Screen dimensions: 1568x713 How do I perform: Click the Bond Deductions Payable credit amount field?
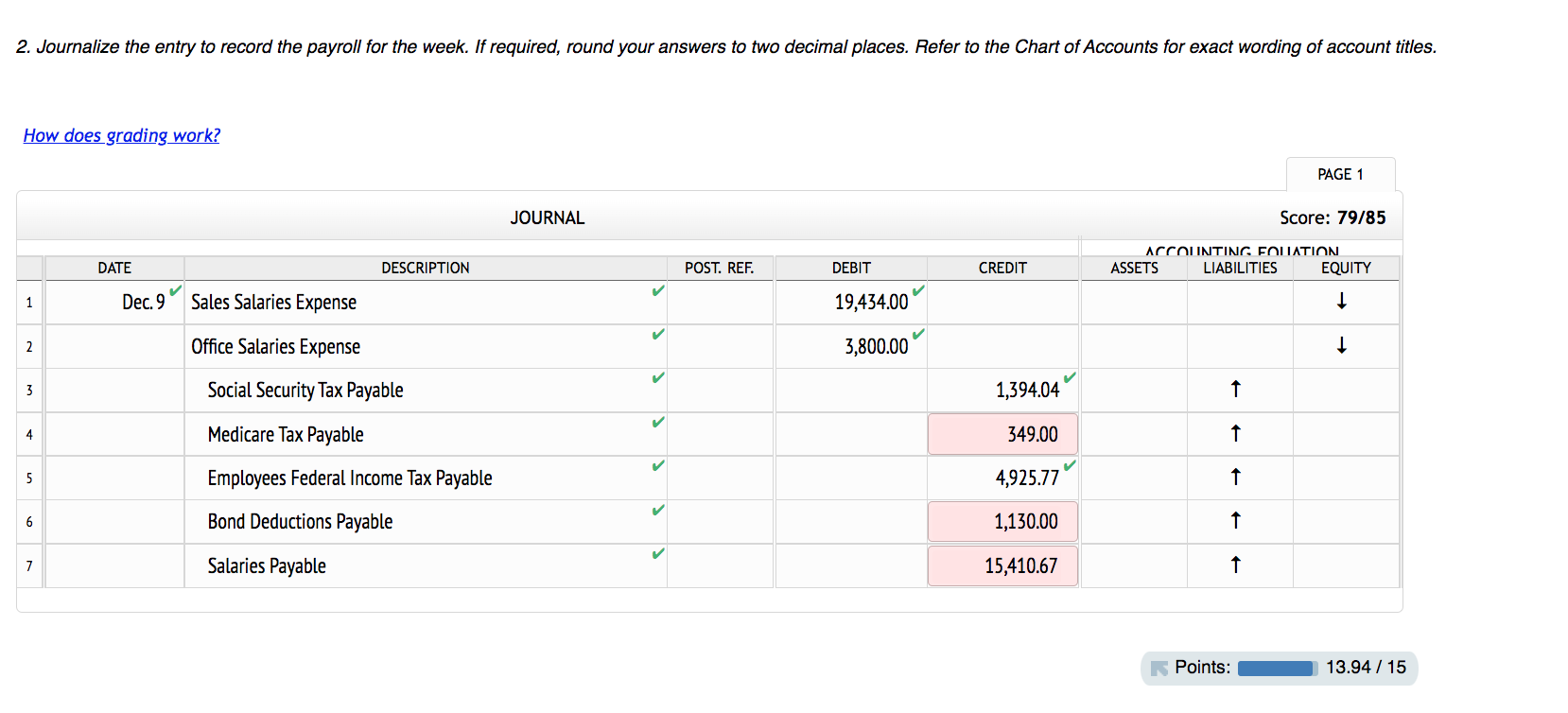1002,521
